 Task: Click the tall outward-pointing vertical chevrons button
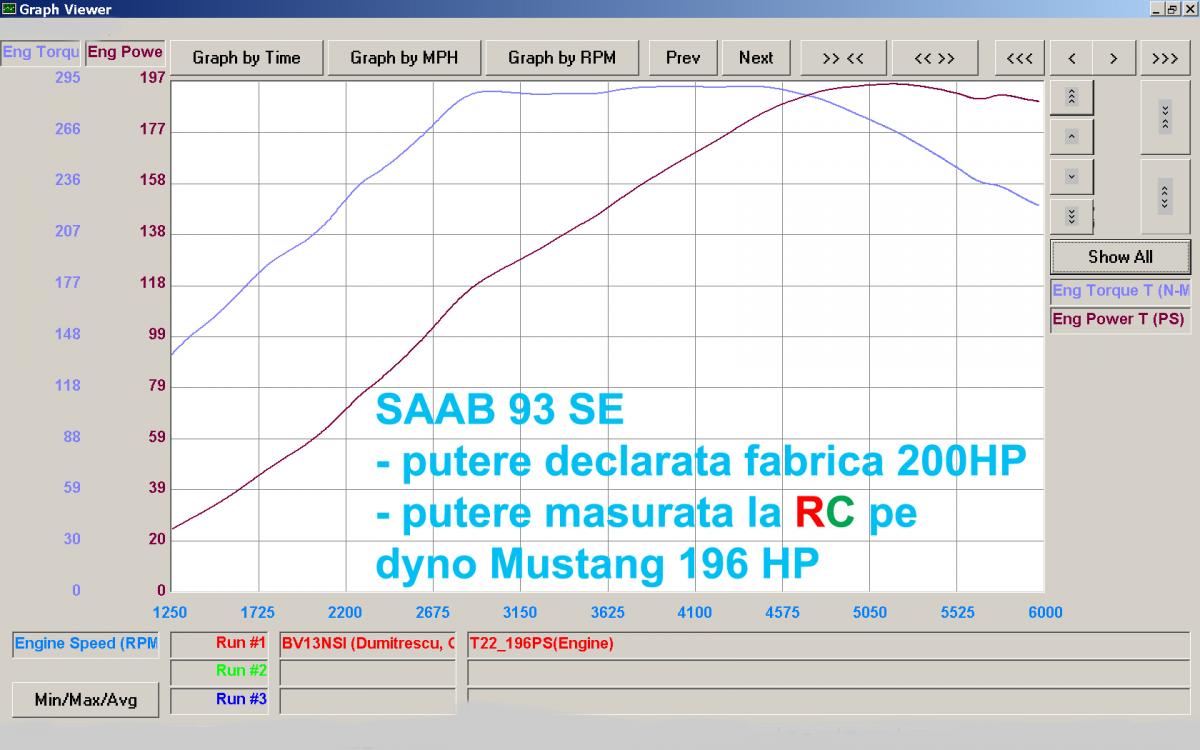(x=1165, y=197)
